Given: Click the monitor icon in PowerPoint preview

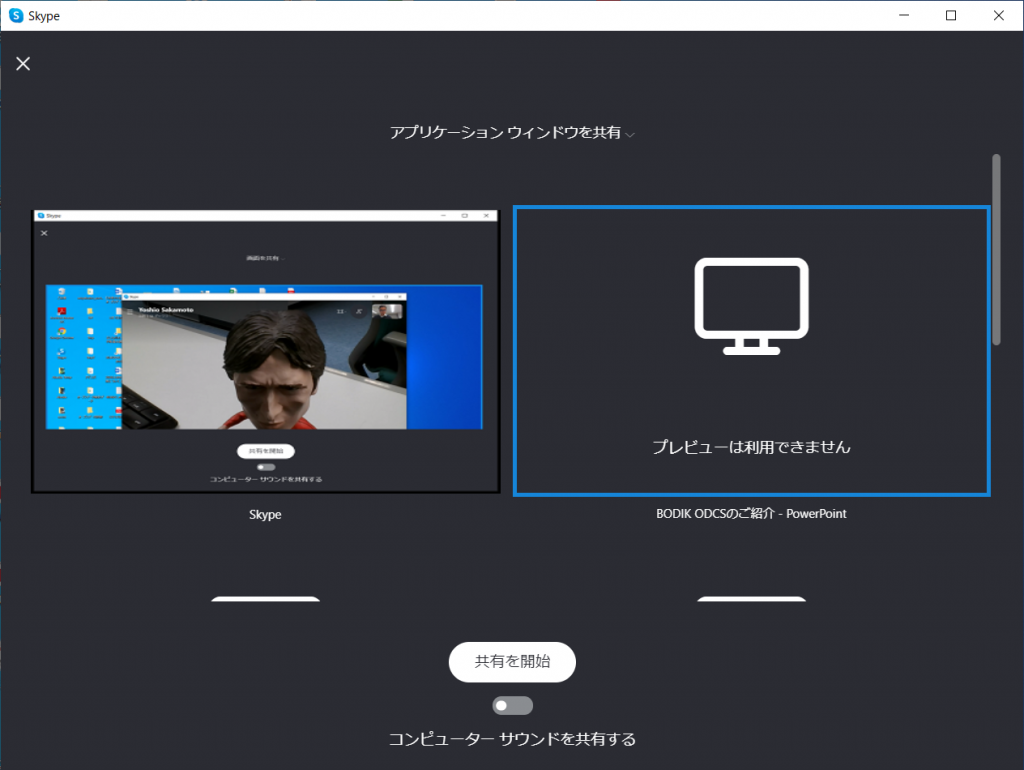Looking at the screenshot, I should point(751,306).
